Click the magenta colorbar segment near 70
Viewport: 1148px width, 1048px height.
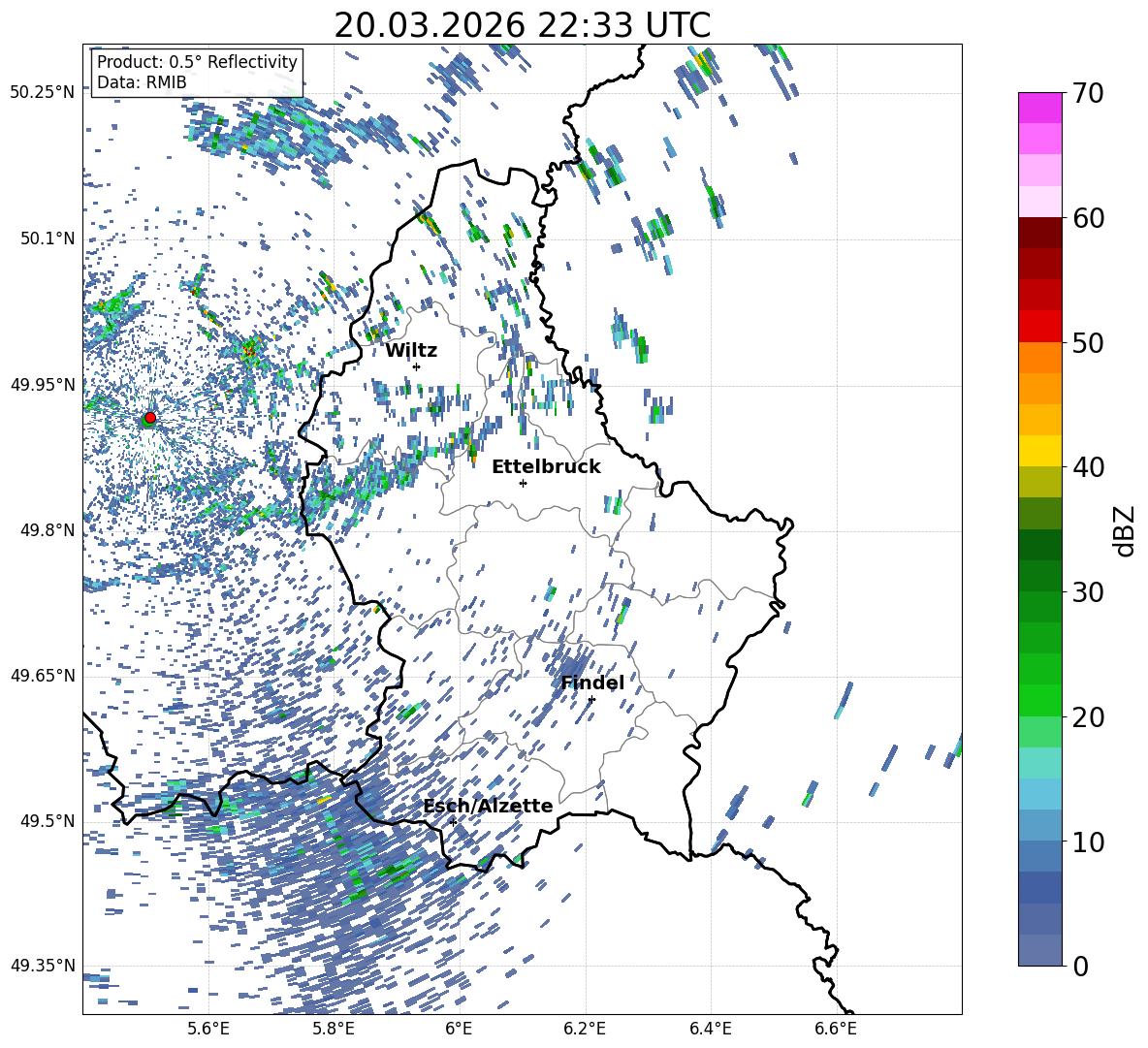(1040, 108)
